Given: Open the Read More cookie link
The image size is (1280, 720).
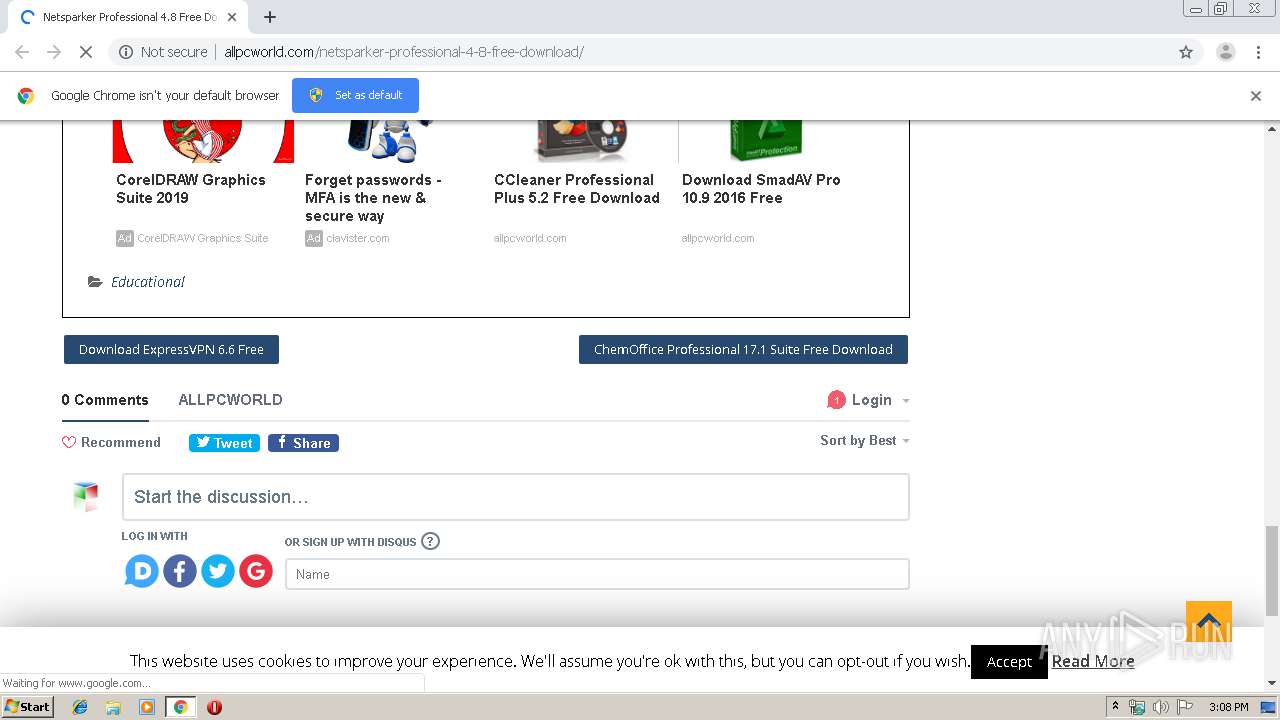Looking at the screenshot, I should [1093, 661].
